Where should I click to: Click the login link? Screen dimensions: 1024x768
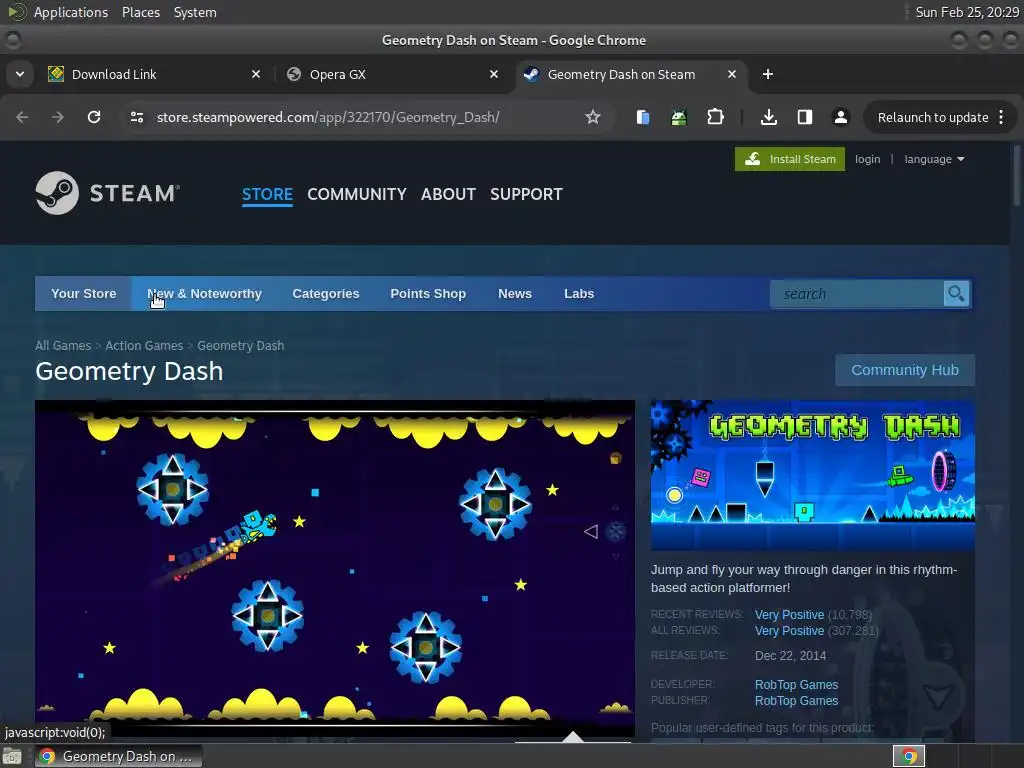tap(867, 159)
